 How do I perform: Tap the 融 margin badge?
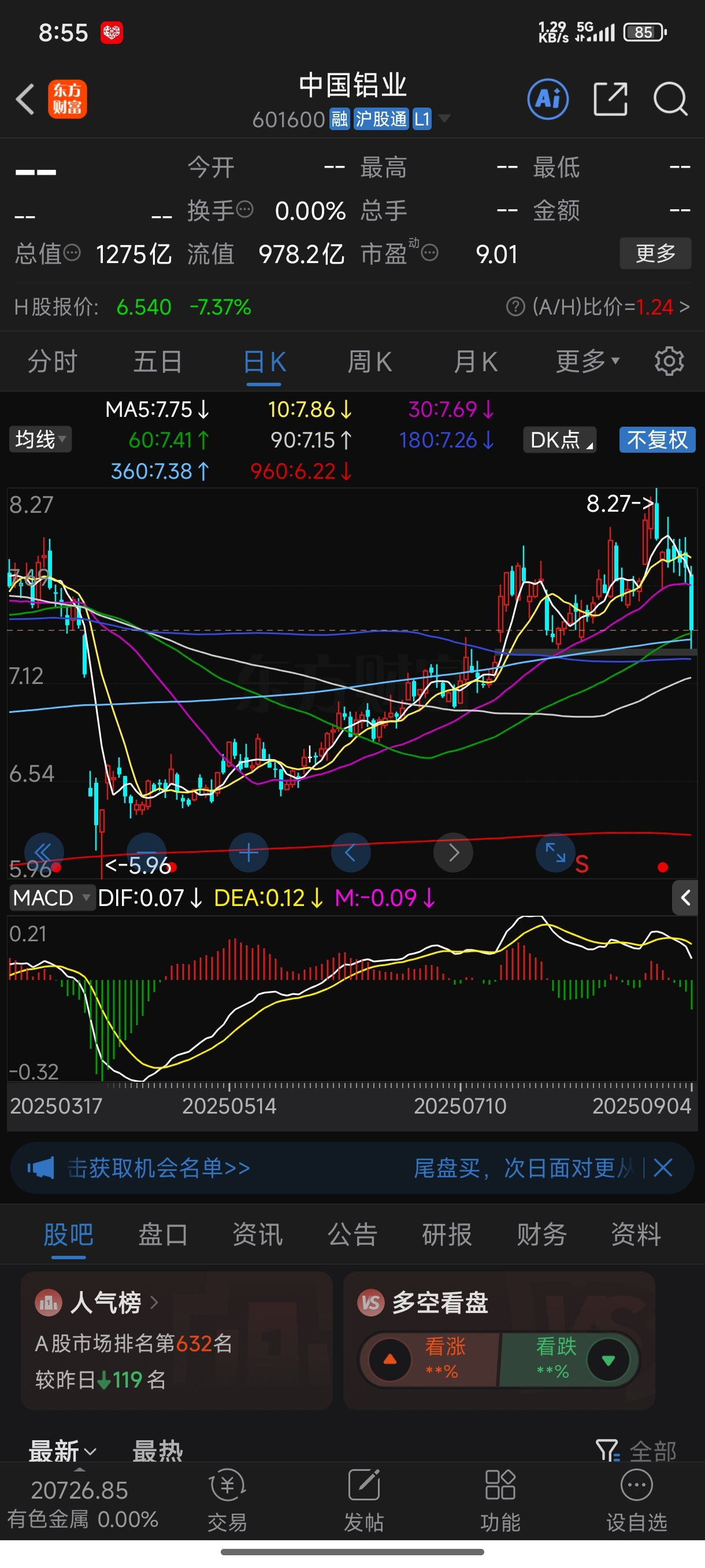click(339, 119)
